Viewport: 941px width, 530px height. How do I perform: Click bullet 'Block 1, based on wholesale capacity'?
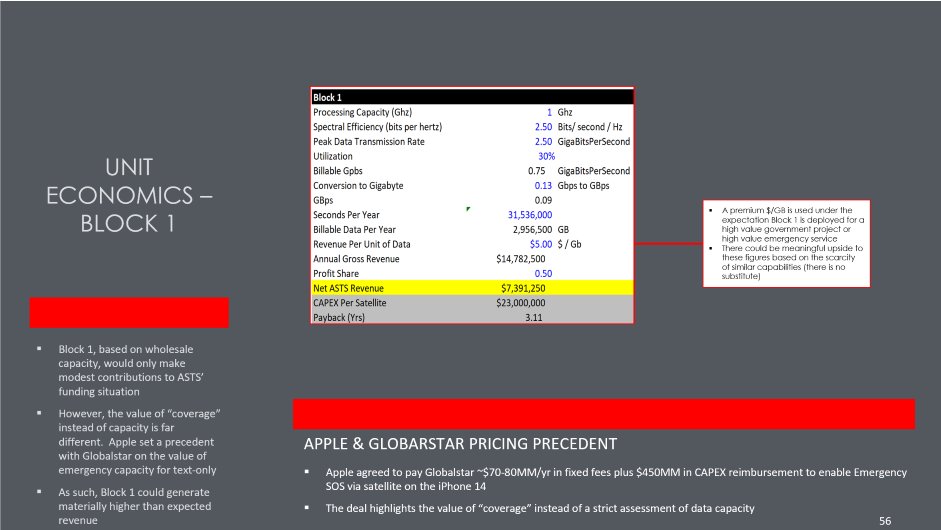click(x=131, y=370)
